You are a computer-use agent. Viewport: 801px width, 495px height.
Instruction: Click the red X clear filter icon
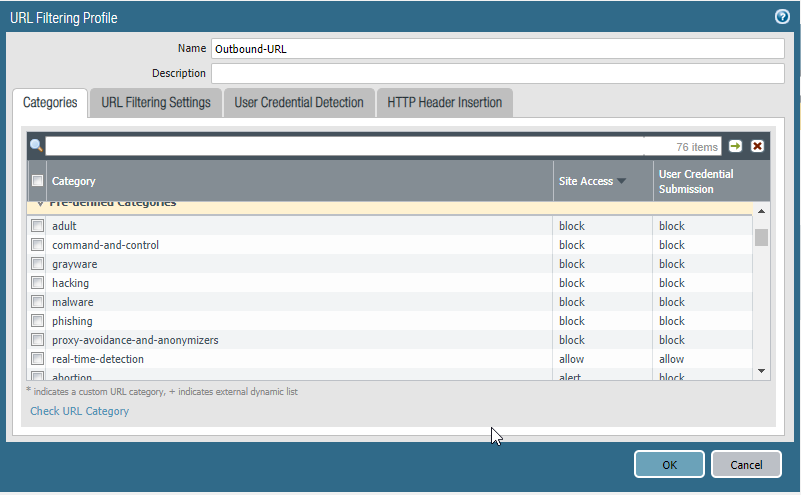[757, 146]
